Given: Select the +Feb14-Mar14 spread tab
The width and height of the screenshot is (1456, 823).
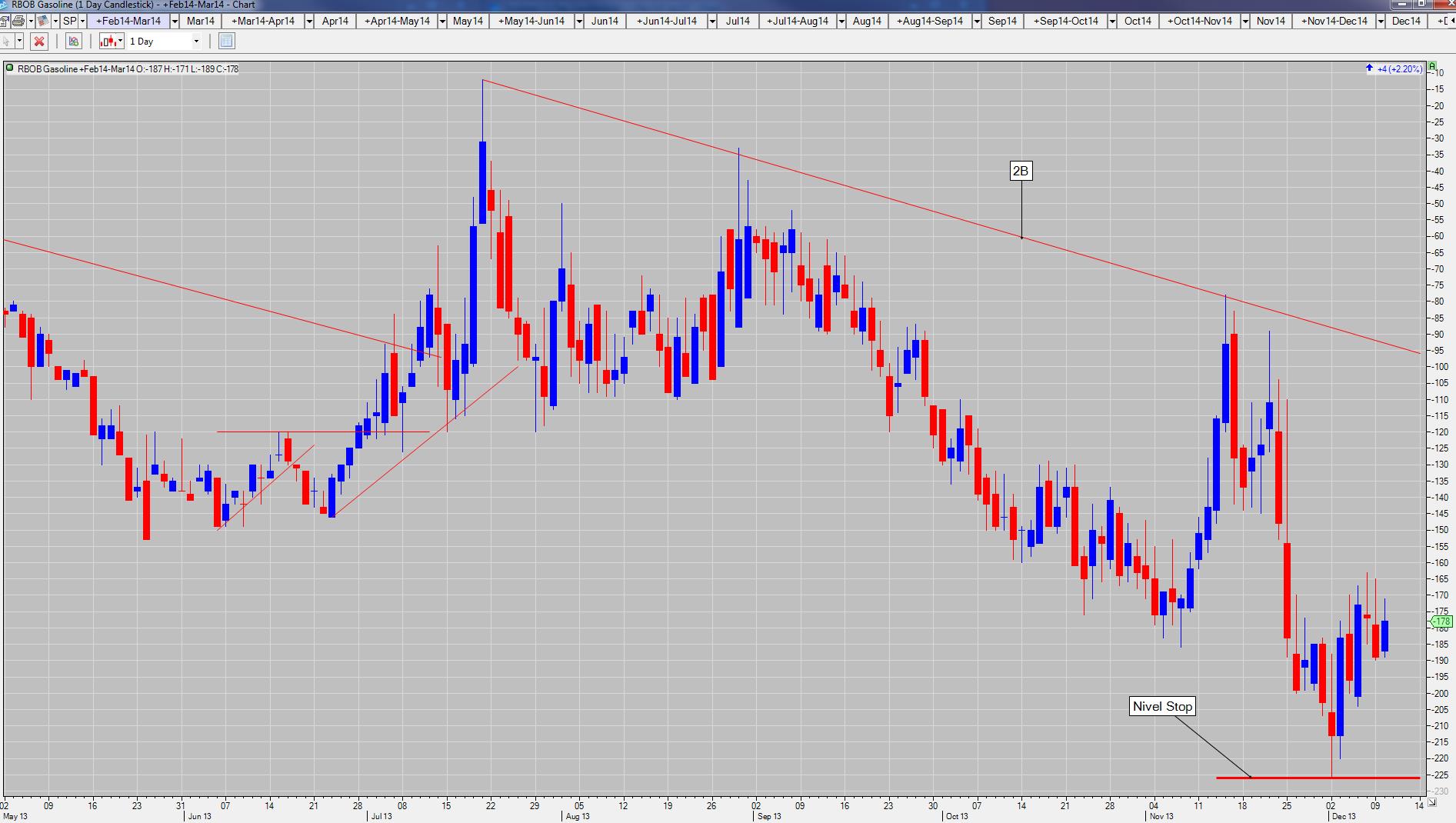Looking at the screenshot, I should click(128, 21).
